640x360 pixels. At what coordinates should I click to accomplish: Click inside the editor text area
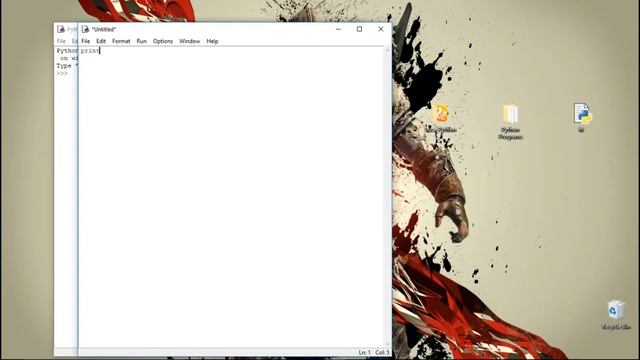click(x=231, y=197)
